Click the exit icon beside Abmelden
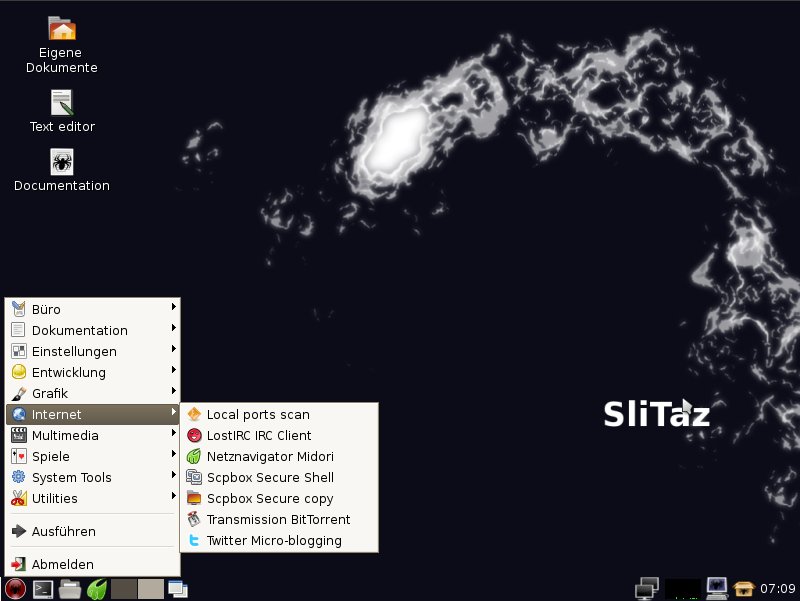The height and width of the screenshot is (601, 800). (19, 564)
